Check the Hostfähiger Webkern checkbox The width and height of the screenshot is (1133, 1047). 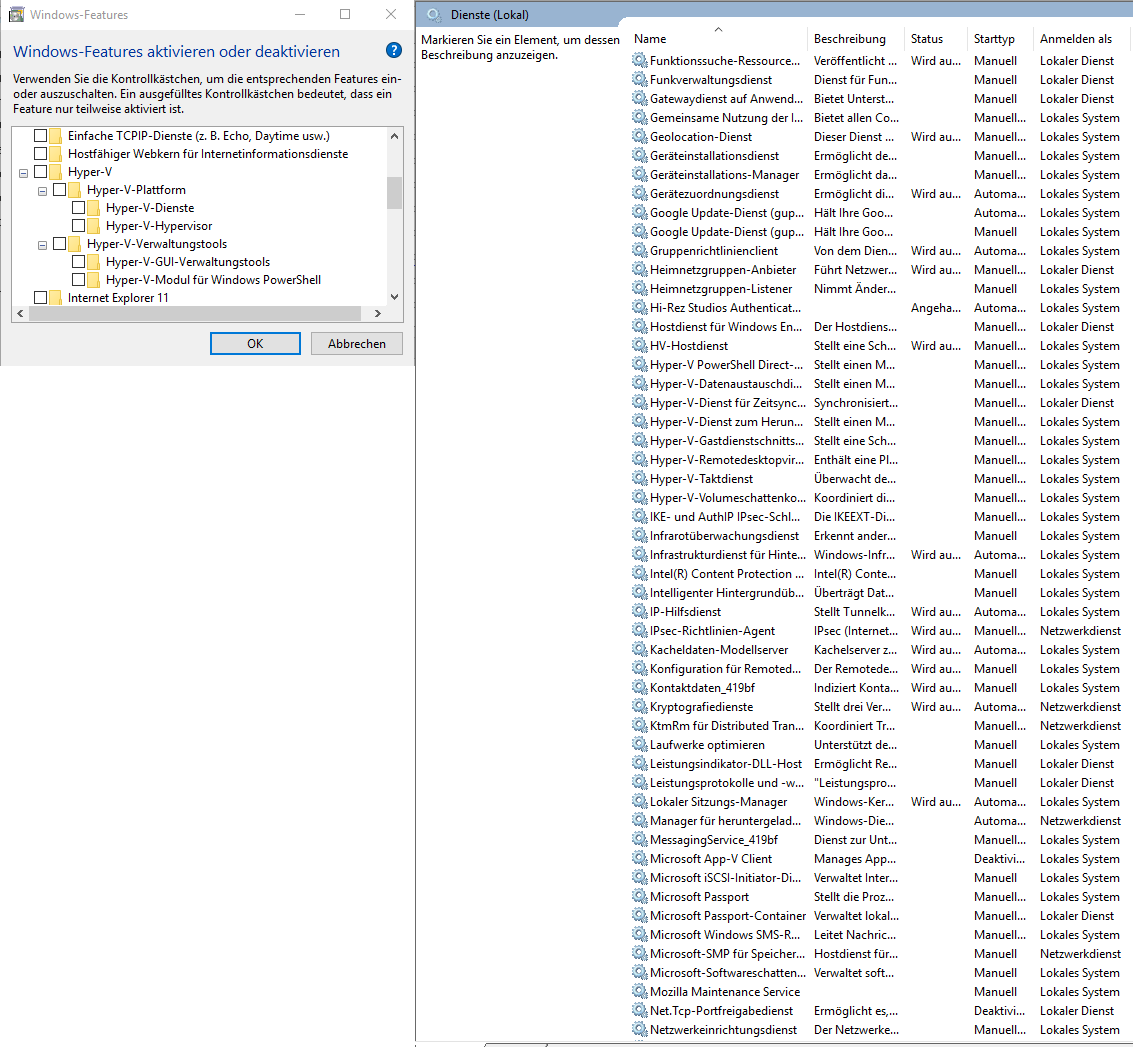pyautogui.click(x=40, y=153)
